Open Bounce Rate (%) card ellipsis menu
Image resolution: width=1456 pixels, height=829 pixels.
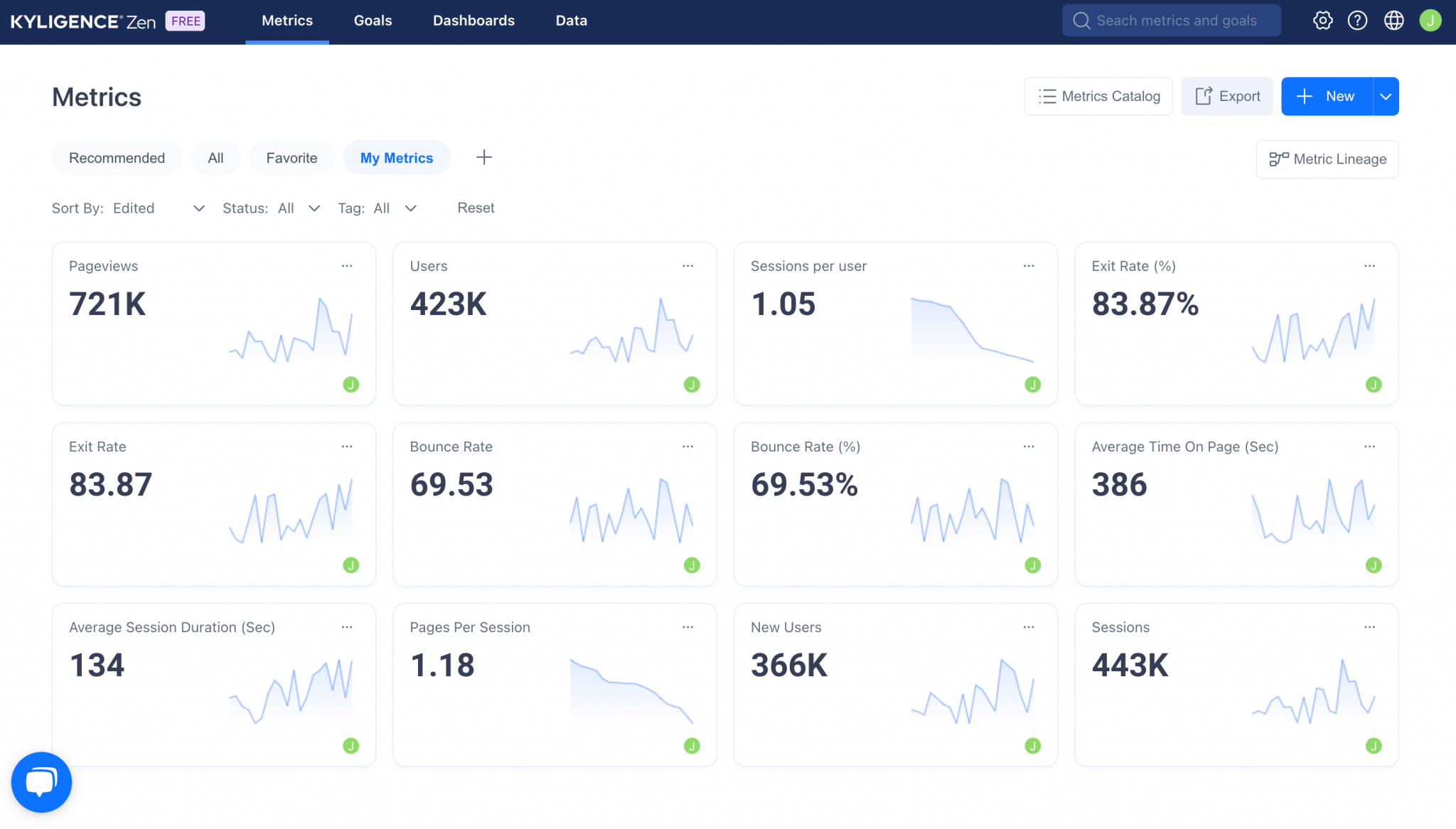pyautogui.click(x=1028, y=446)
